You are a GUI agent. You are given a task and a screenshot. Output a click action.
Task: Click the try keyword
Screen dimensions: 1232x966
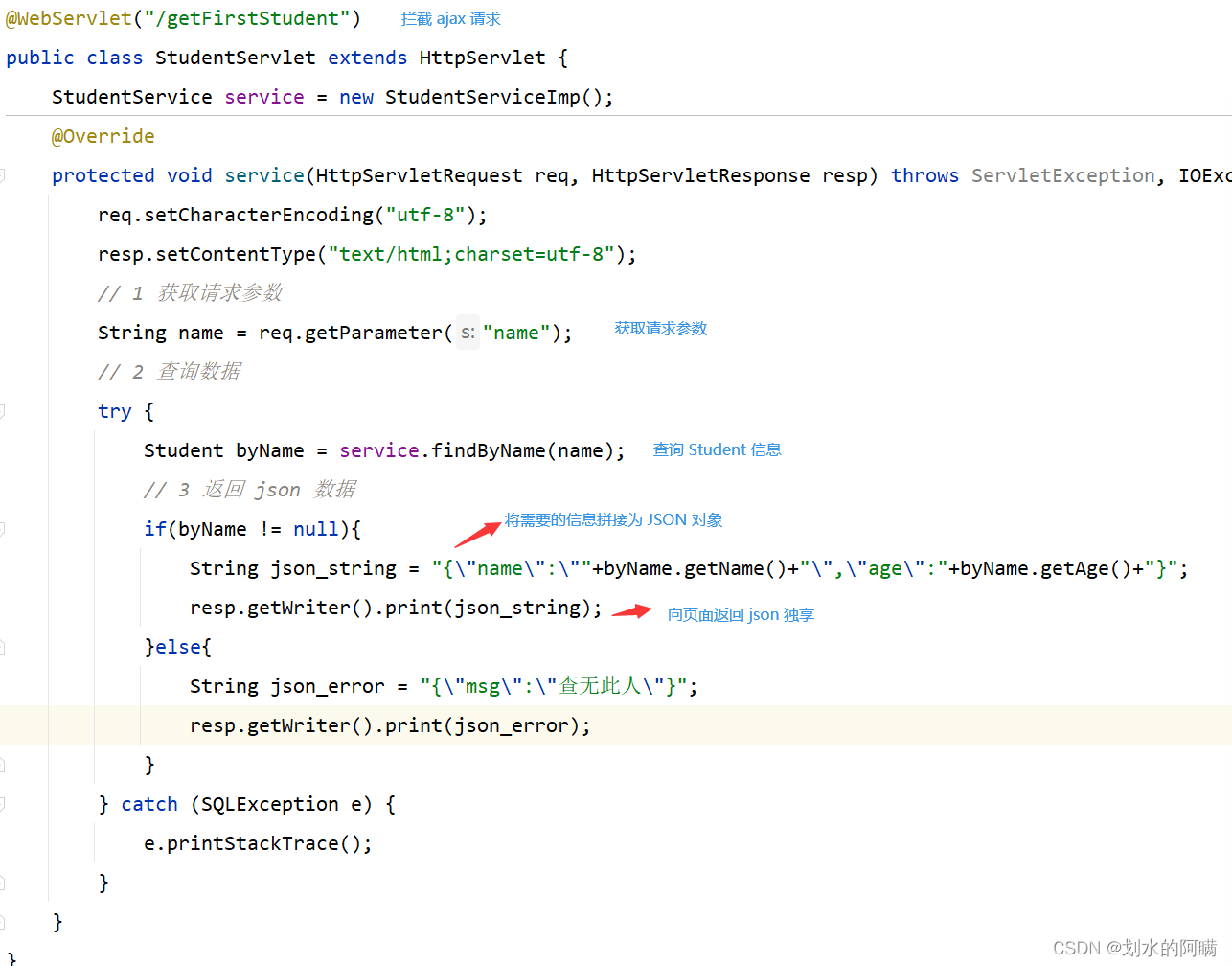coord(115,411)
